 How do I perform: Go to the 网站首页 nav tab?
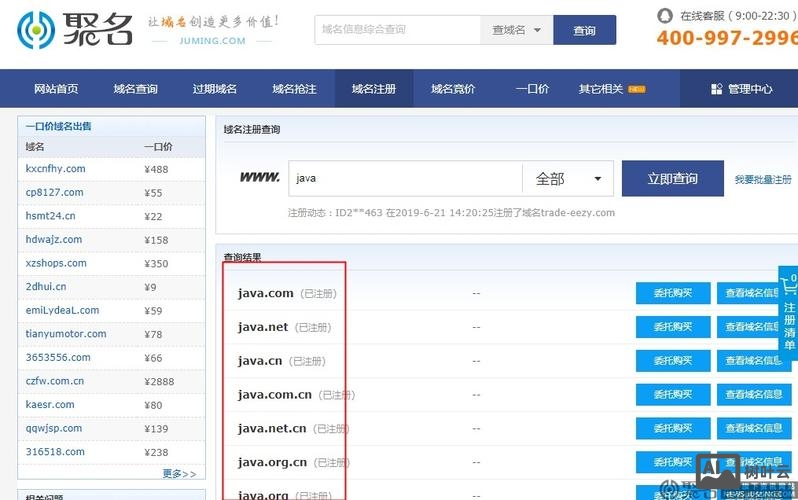click(x=56, y=89)
